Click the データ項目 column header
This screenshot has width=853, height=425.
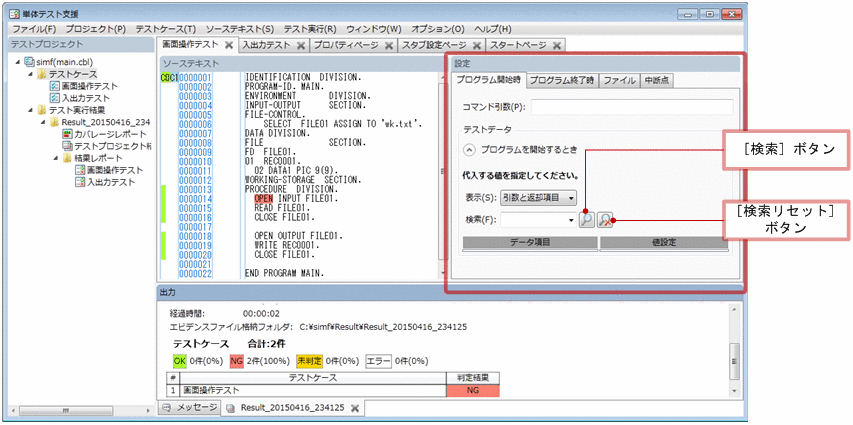pyautogui.click(x=529, y=243)
